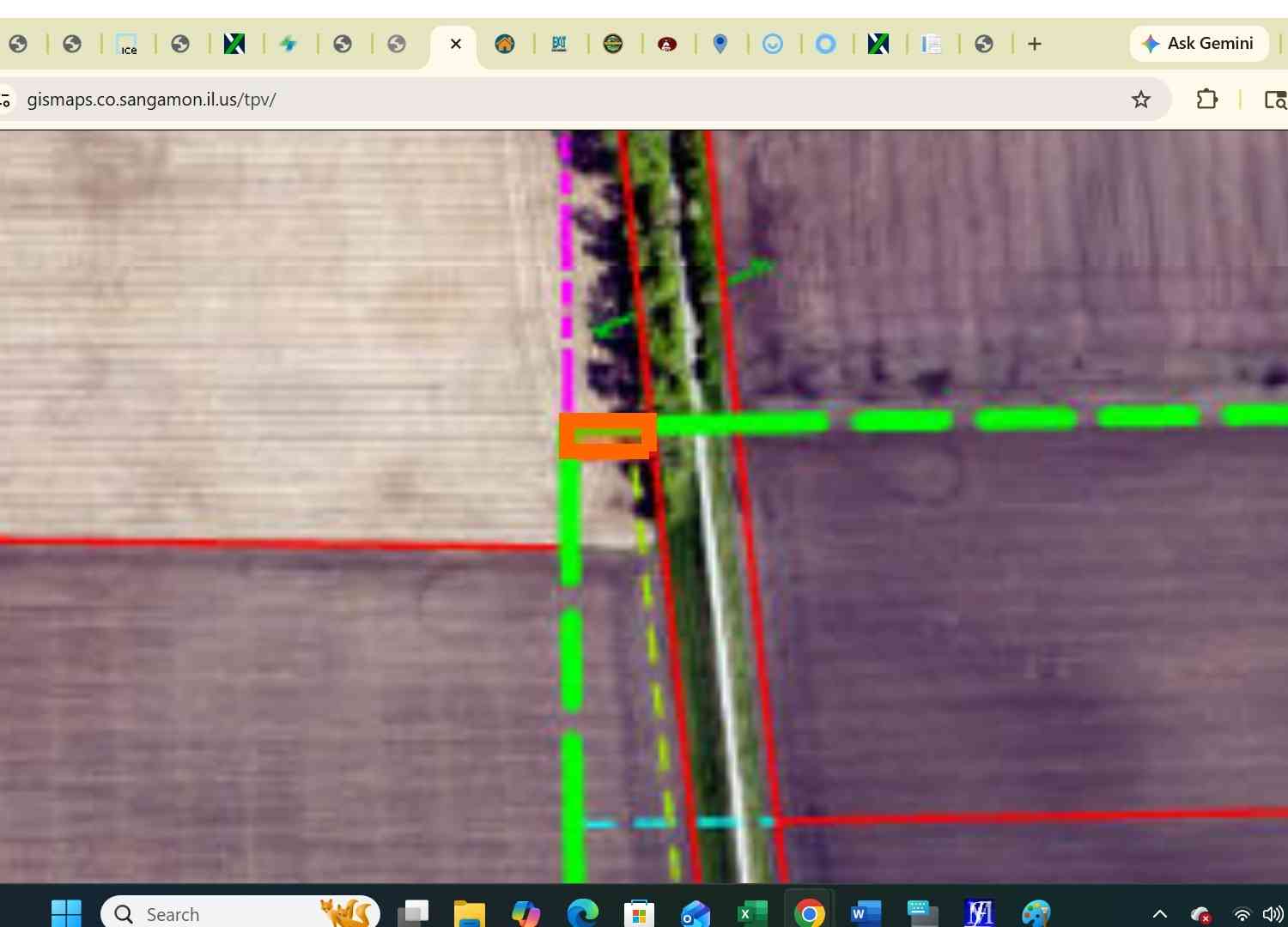Open the Windows Start menu
This screenshot has width=1288, height=927.
[66, 913]
